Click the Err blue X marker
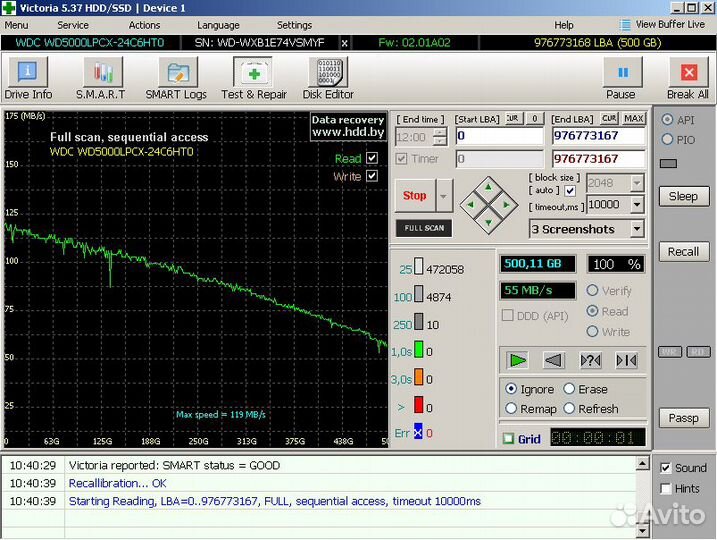The width and height of the screenshot is (717, 540). [x=418, y=432]
